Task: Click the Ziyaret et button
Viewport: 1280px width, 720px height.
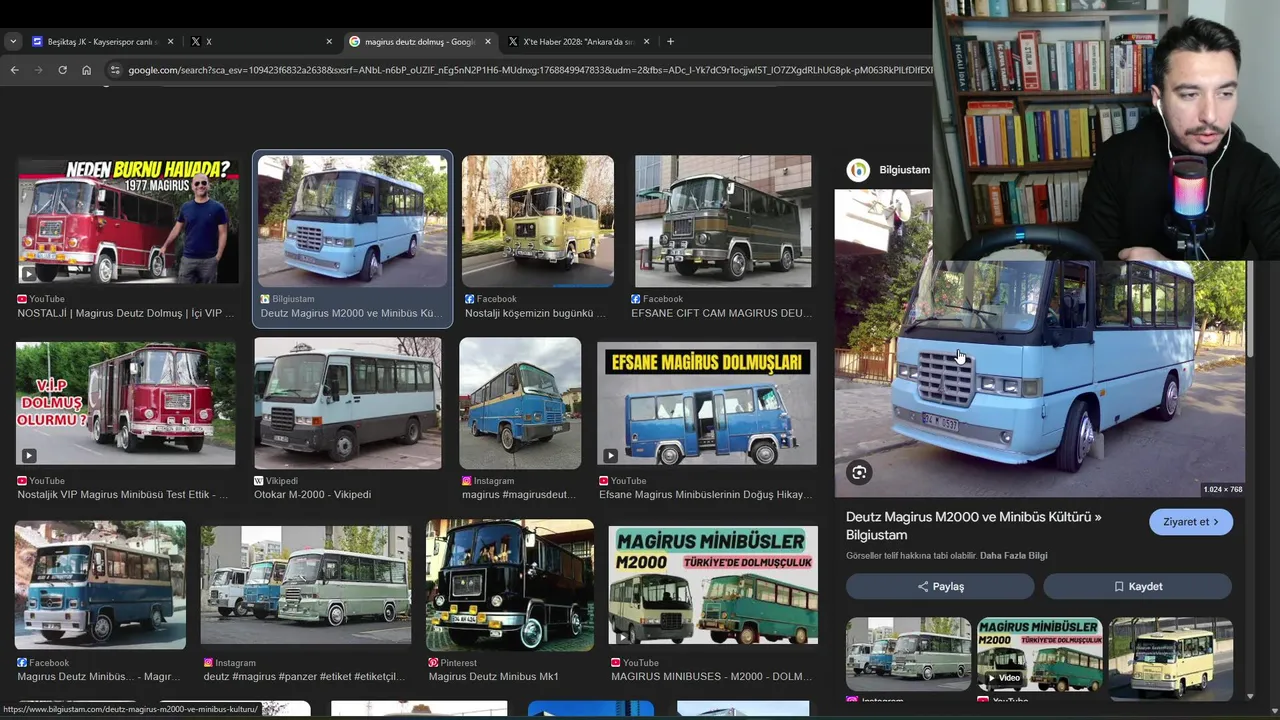Action: [x=1191, y=522]
